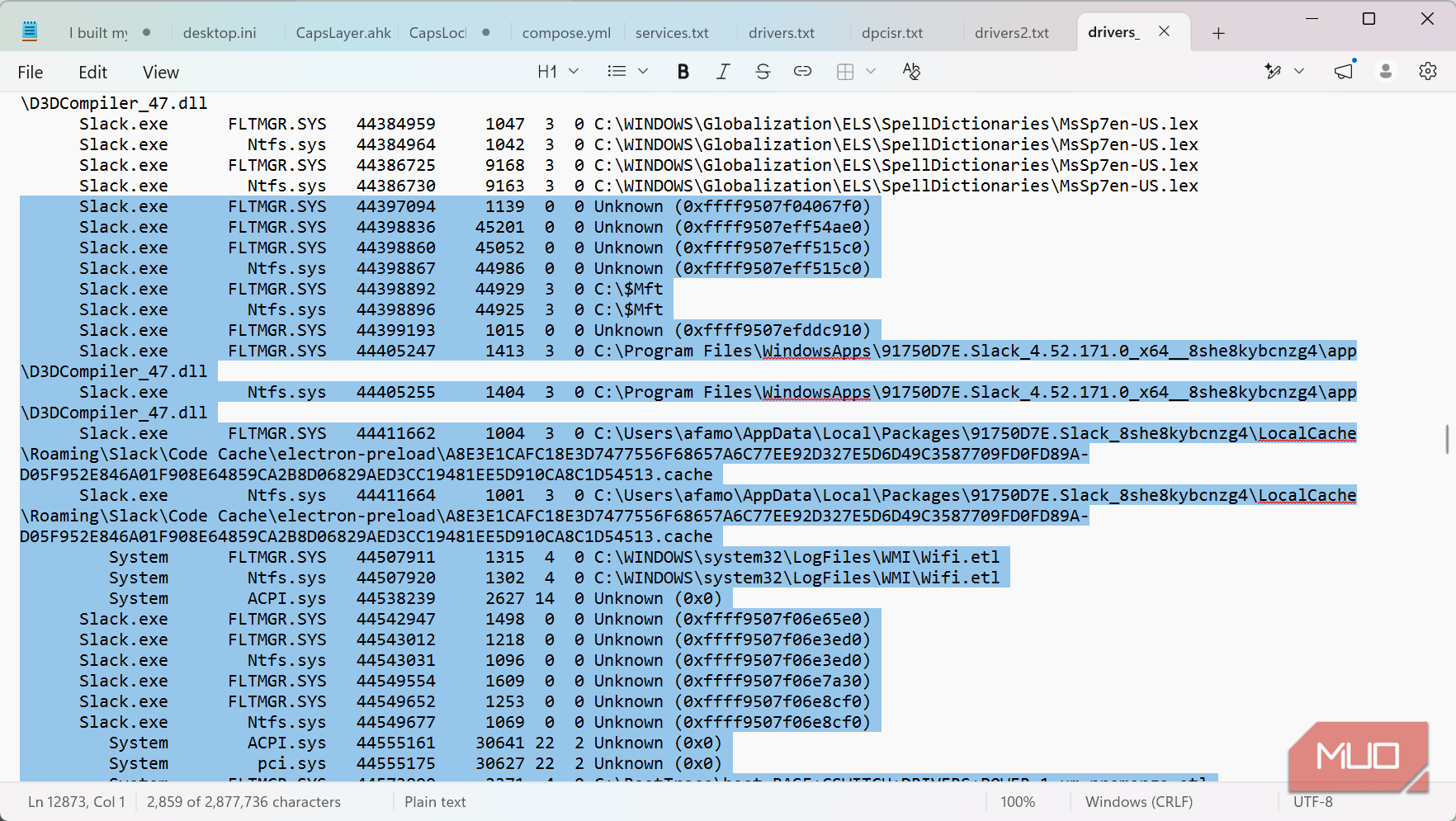Click the Ln 12873, Col 1 status indicator
This screenshot has height=821, width=1456.
click(x=77, y=802)
